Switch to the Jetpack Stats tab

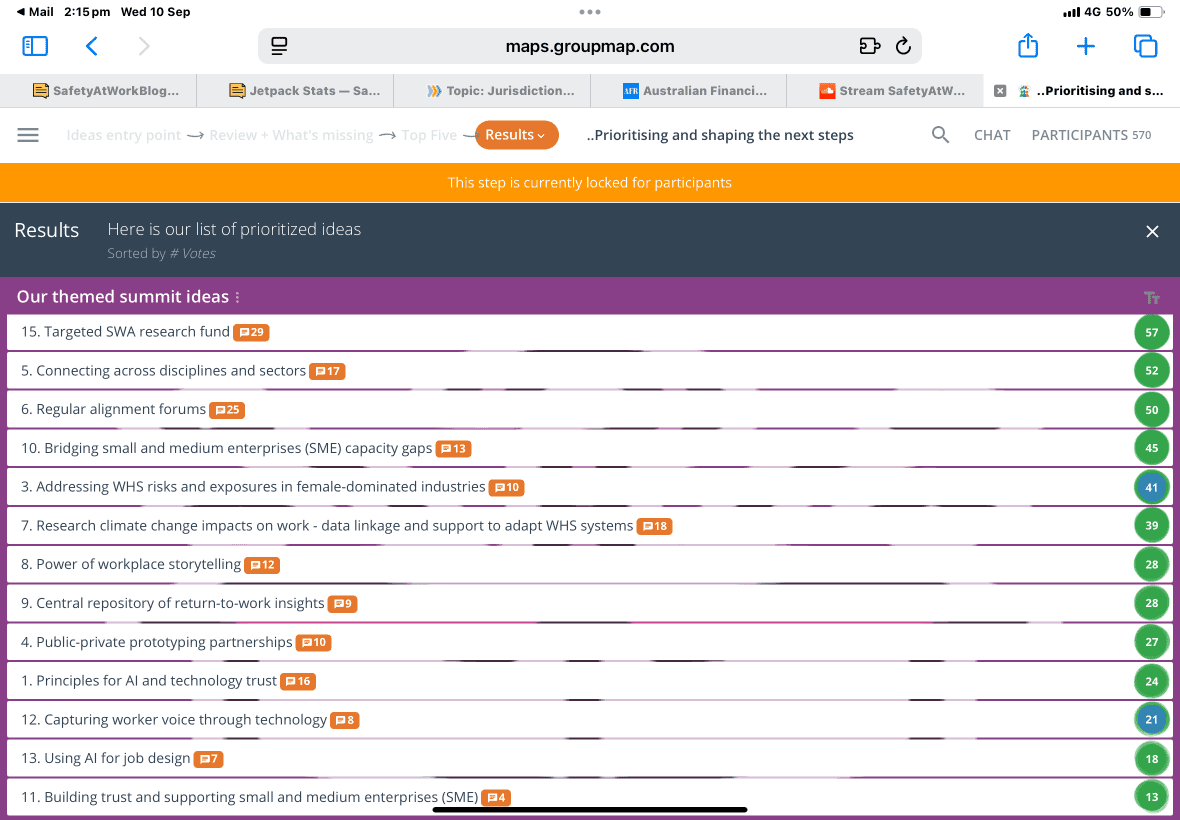(304, 91)
